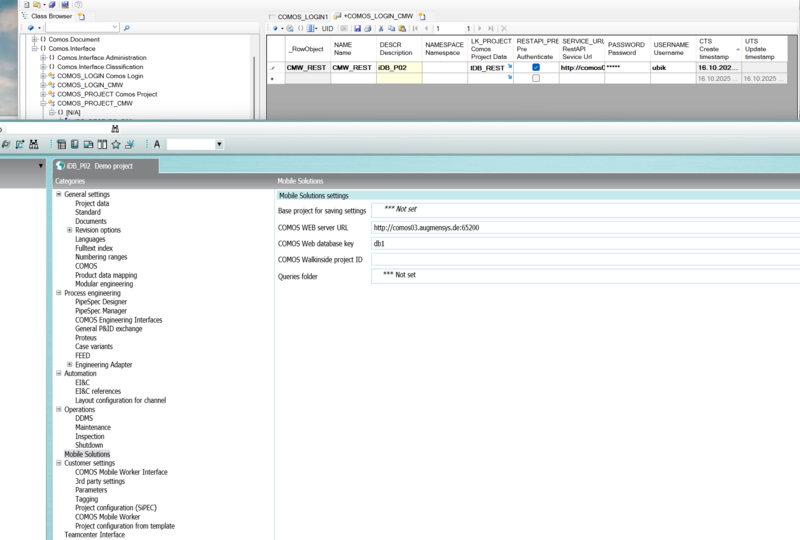Click the binoculars search icon in COMOS toolbar
The height and width of the screenshot is (540, 800).
pyautogui.click(x=33, y=145)
